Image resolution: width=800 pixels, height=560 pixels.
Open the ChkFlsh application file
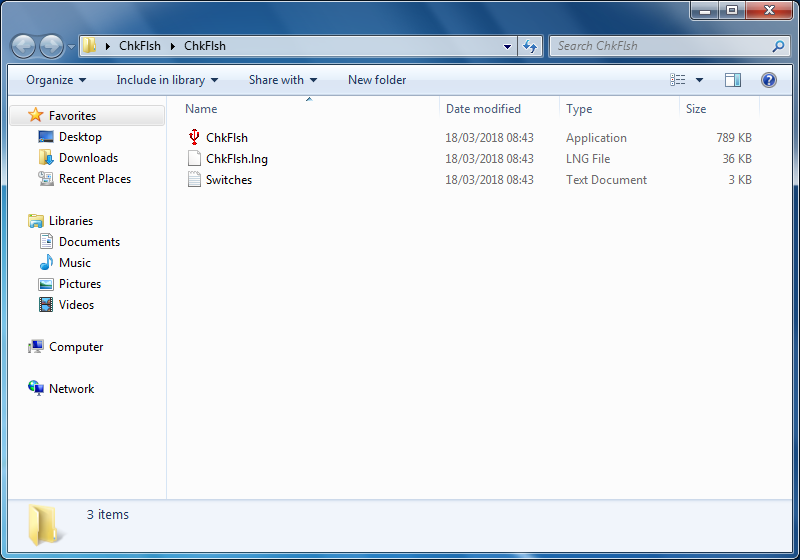(226, 138)
